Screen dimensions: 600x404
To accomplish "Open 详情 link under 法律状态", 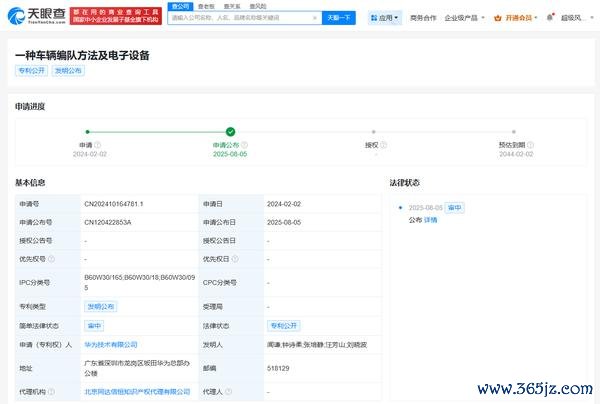I will click(430, 219).
